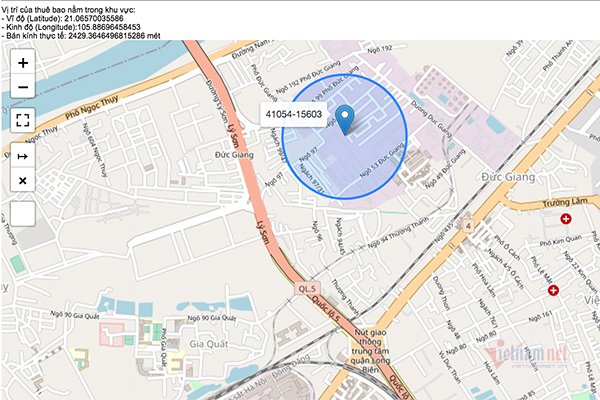This screenshot has width=600, height=400.
Task: Click the Nút giao thông Long Biên label
Action: (x=370, y=351)
